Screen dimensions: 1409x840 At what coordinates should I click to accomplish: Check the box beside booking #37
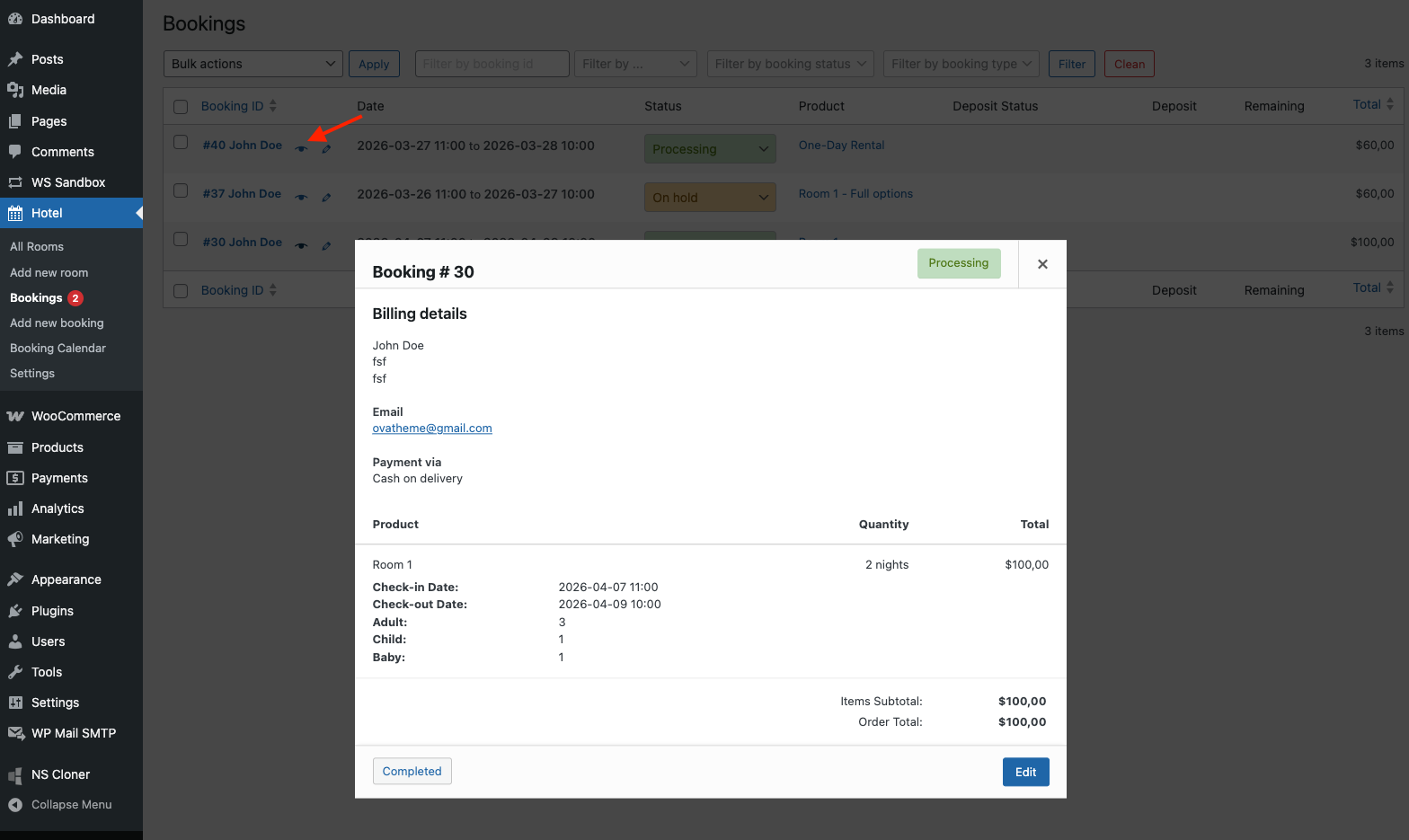181,191
